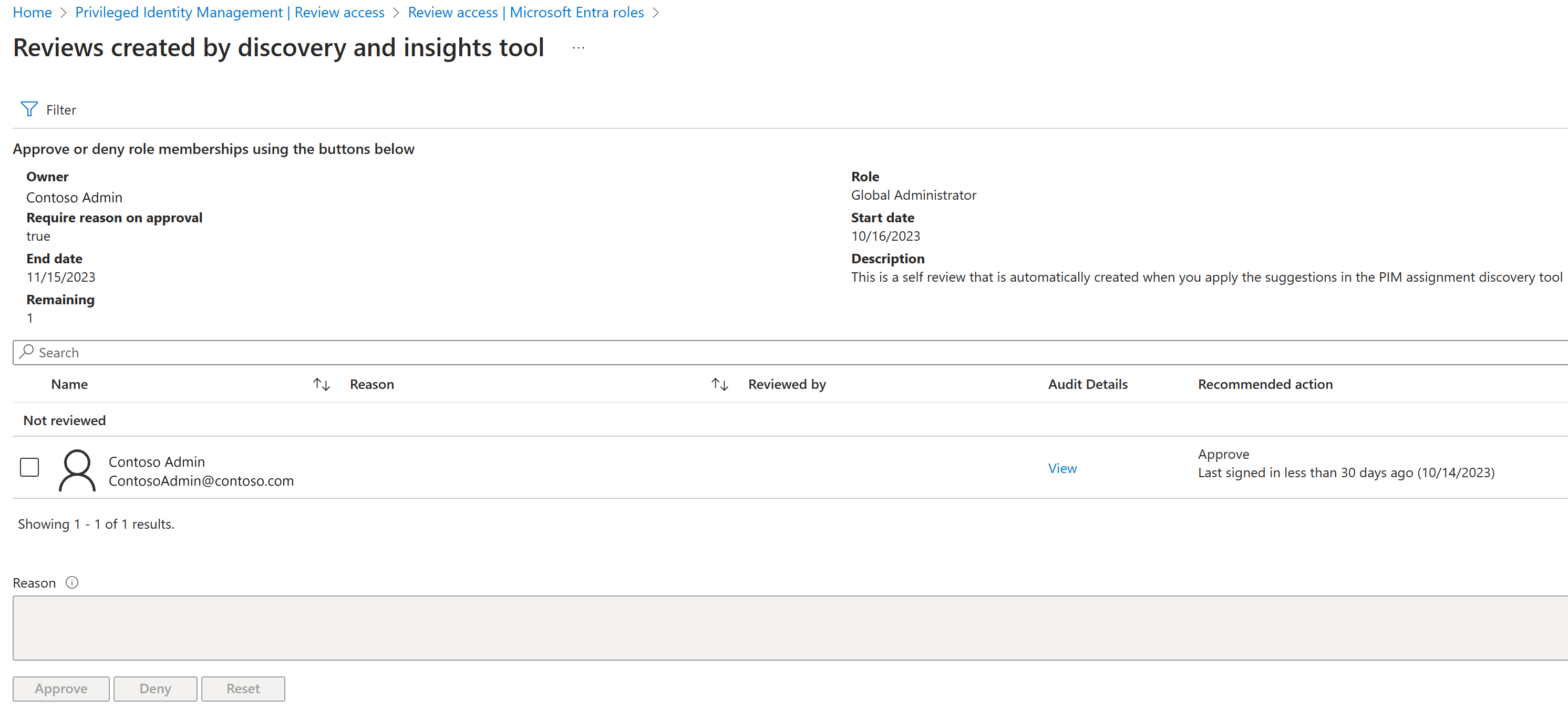Select the Contoso Admin checkbox
The image size is (1568, 709).
[29, 467]
